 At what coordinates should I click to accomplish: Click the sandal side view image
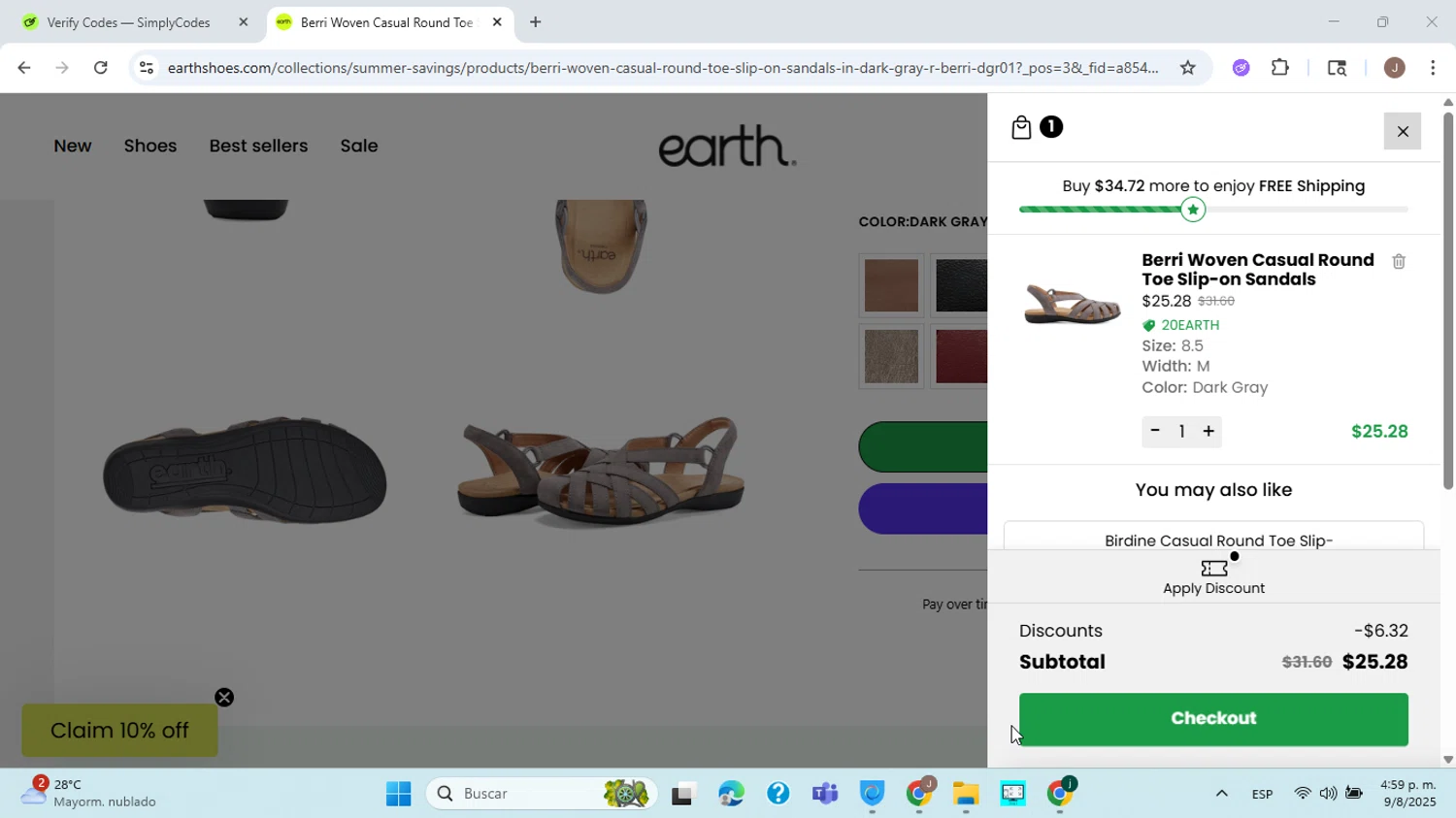point(600,473)
